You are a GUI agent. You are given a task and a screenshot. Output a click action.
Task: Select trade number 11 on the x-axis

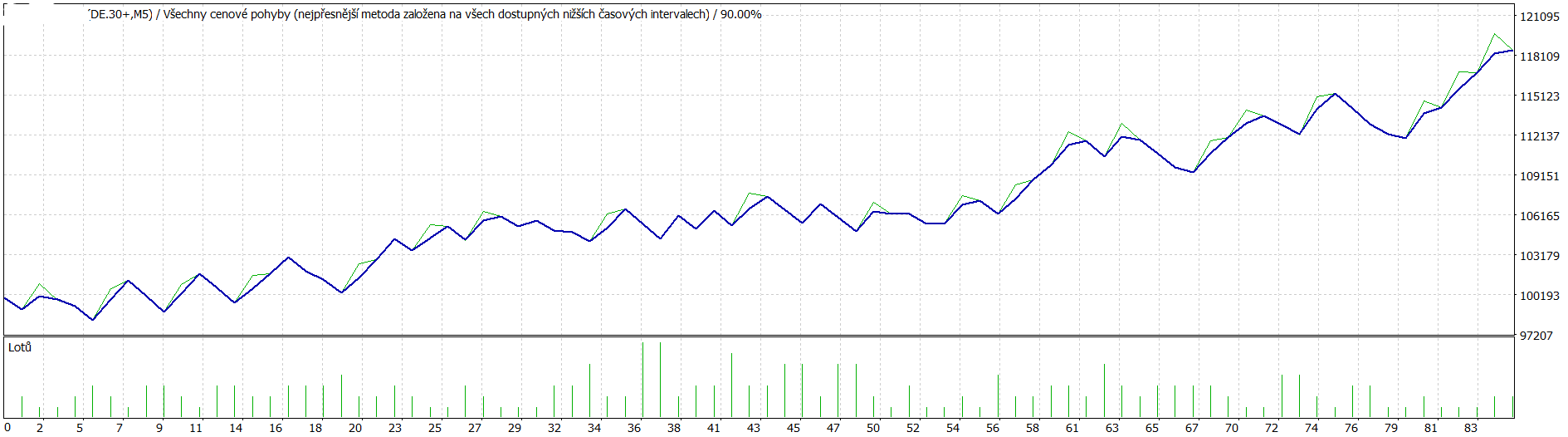coord(196,428)
